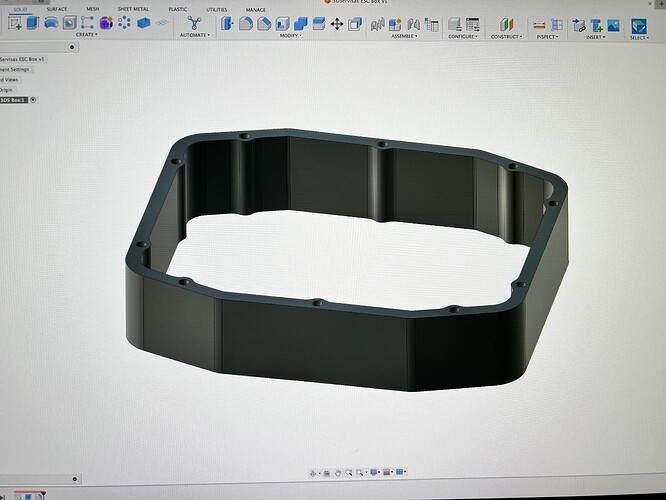666x500 pixels.
Task: Click the Select tool icon
Action: pyautogui.click(x=638, y=26)
